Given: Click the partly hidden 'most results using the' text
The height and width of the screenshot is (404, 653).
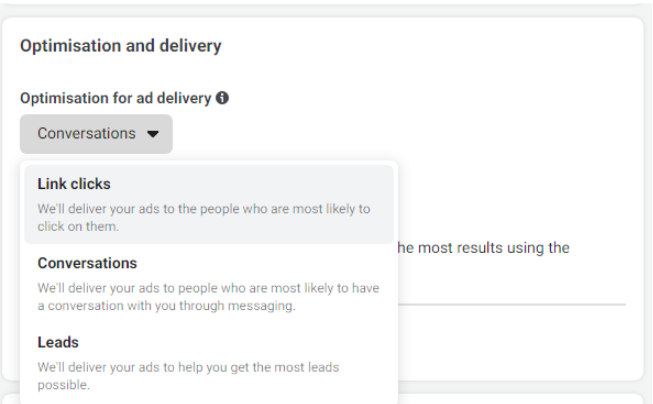Looking at the screenshot, I should (484, 248).
